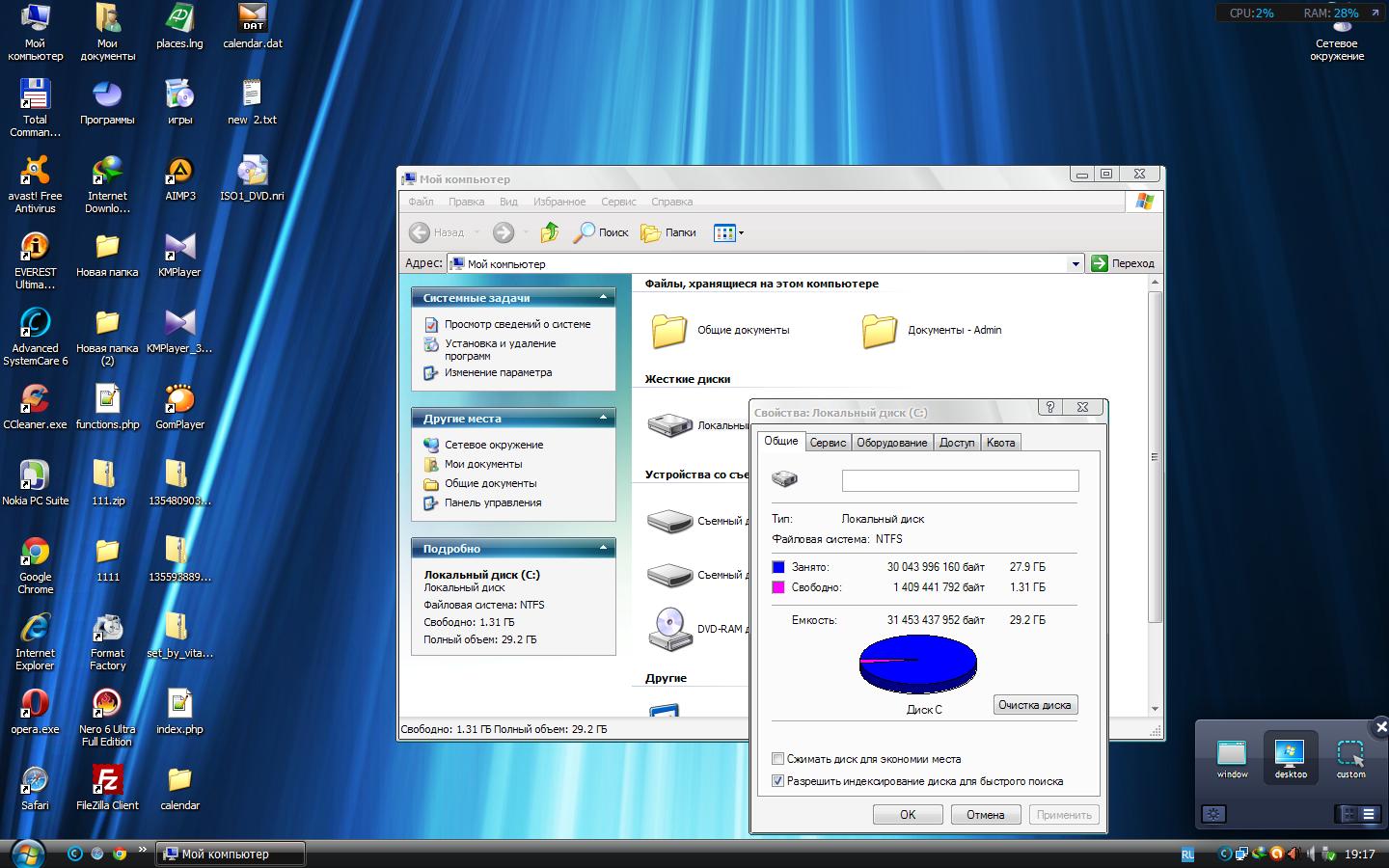Image resolution: width=1389 pixels, height=868 pixels.
Task: Switch to the Сервис tab
Action: pyautogui.click(x=828, y=443)
